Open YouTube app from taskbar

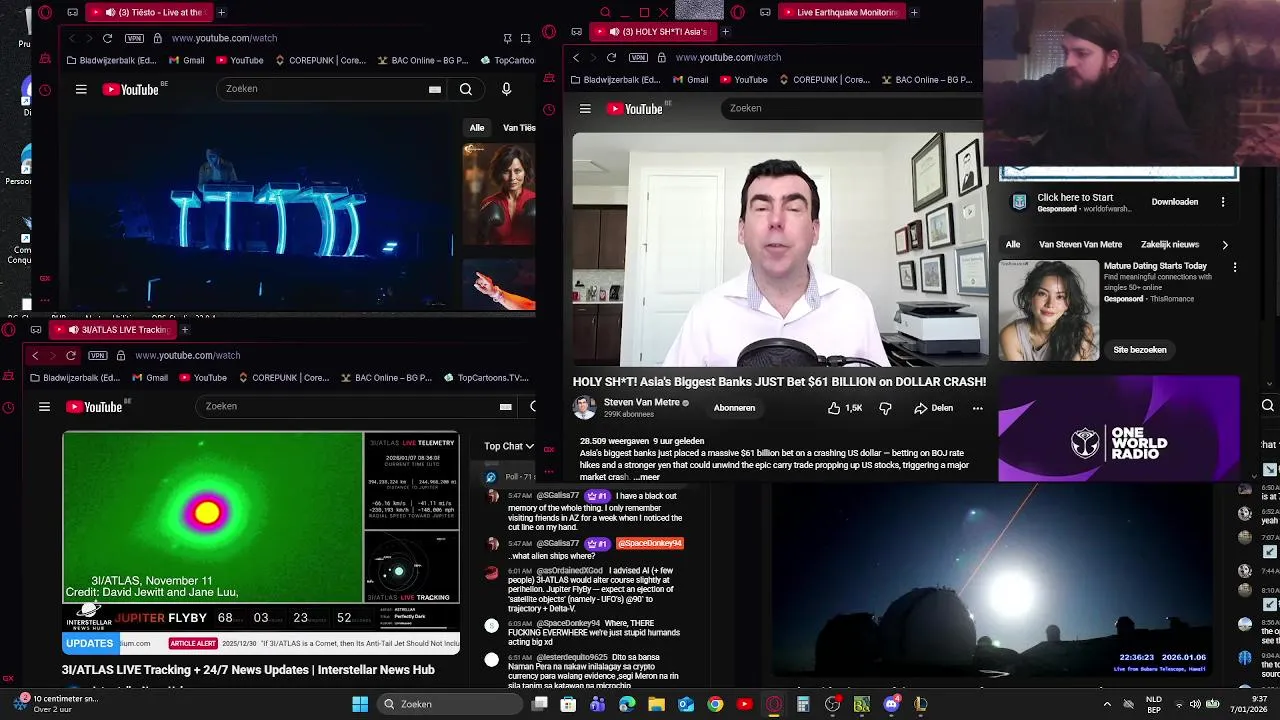(744, 704)
